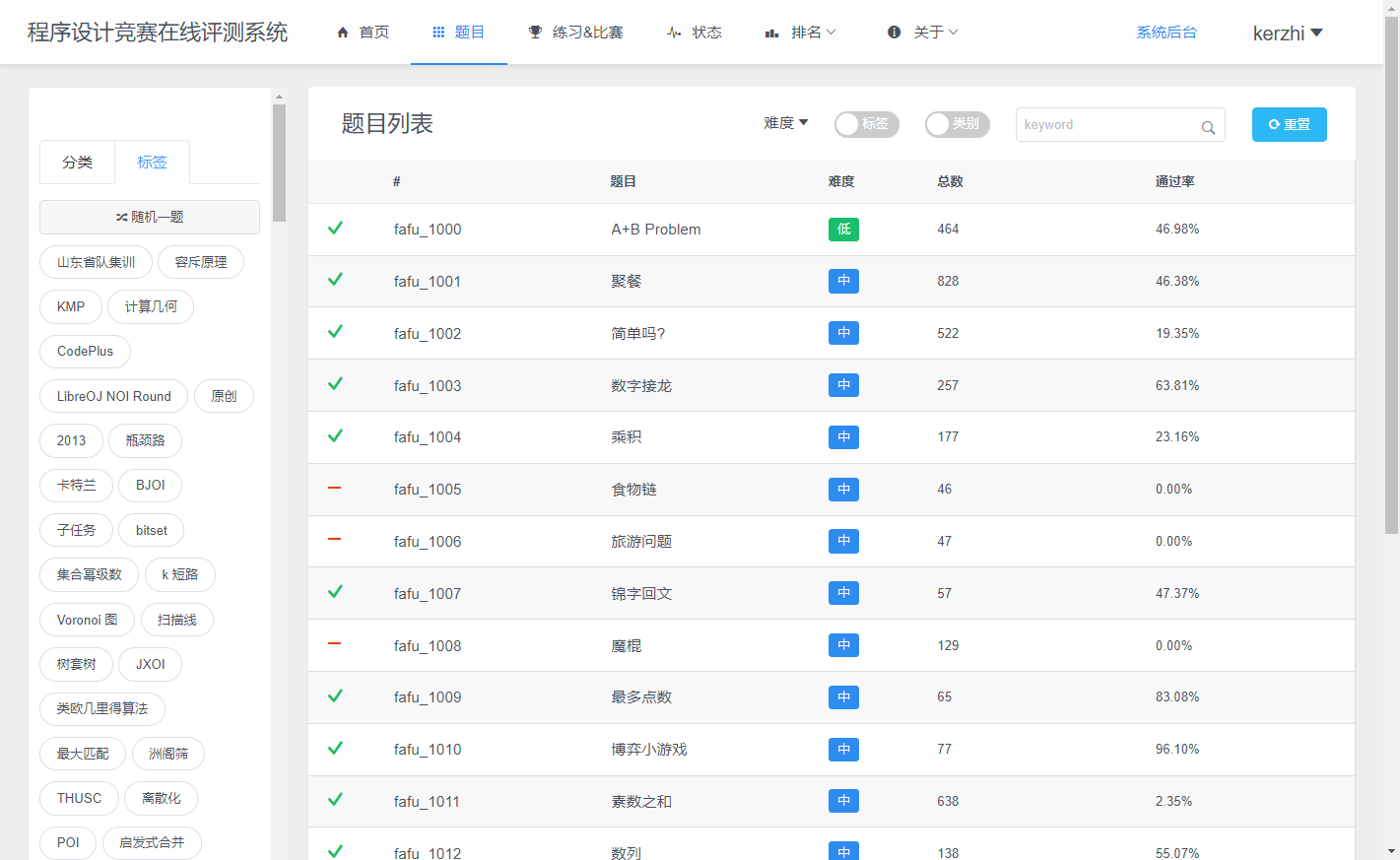Screen dimensions: 1400x860
Task: Expand the kerzhi user menu
Action: [x=1287, y=33]
